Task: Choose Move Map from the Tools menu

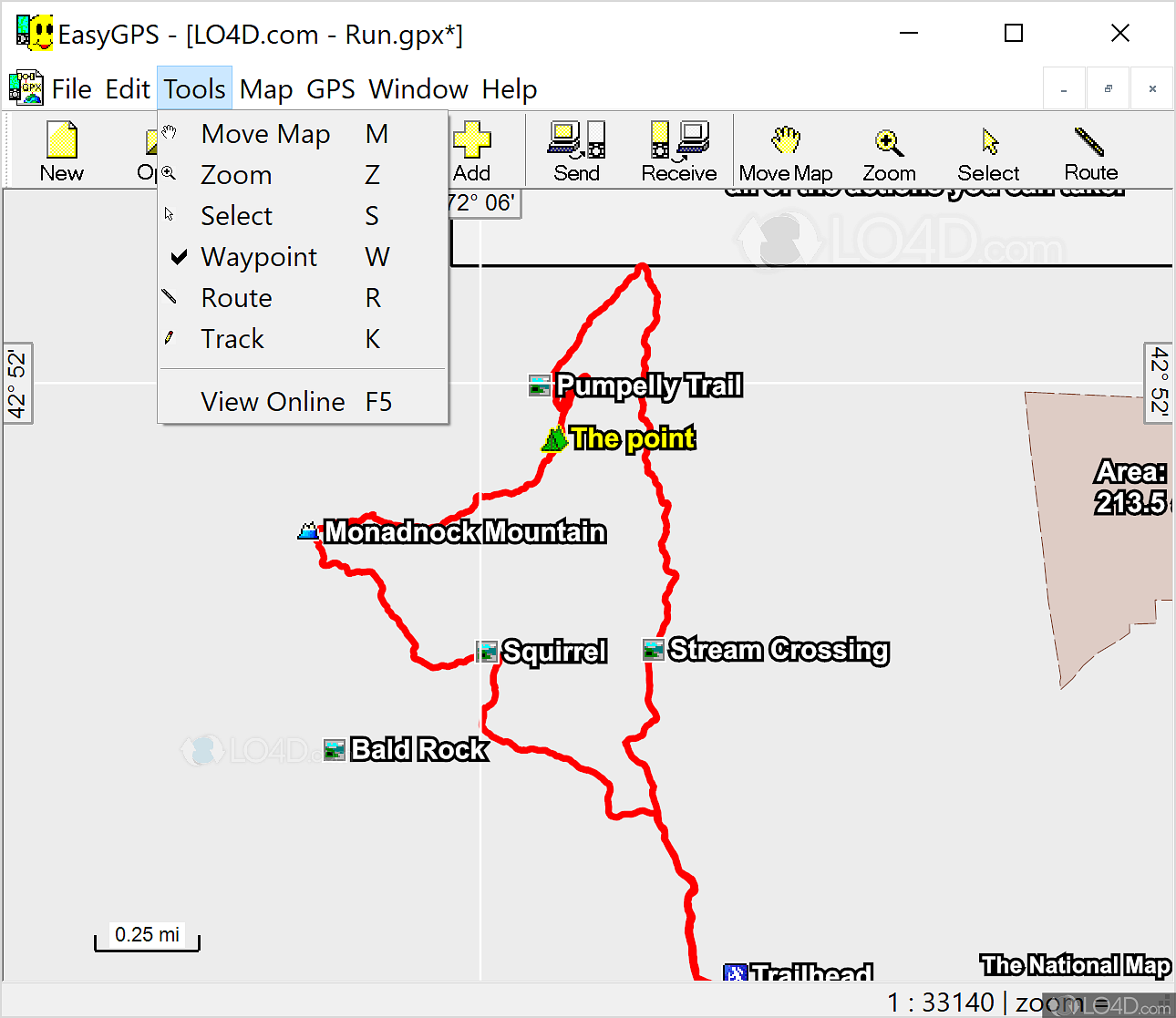Action: pos(303,134)
